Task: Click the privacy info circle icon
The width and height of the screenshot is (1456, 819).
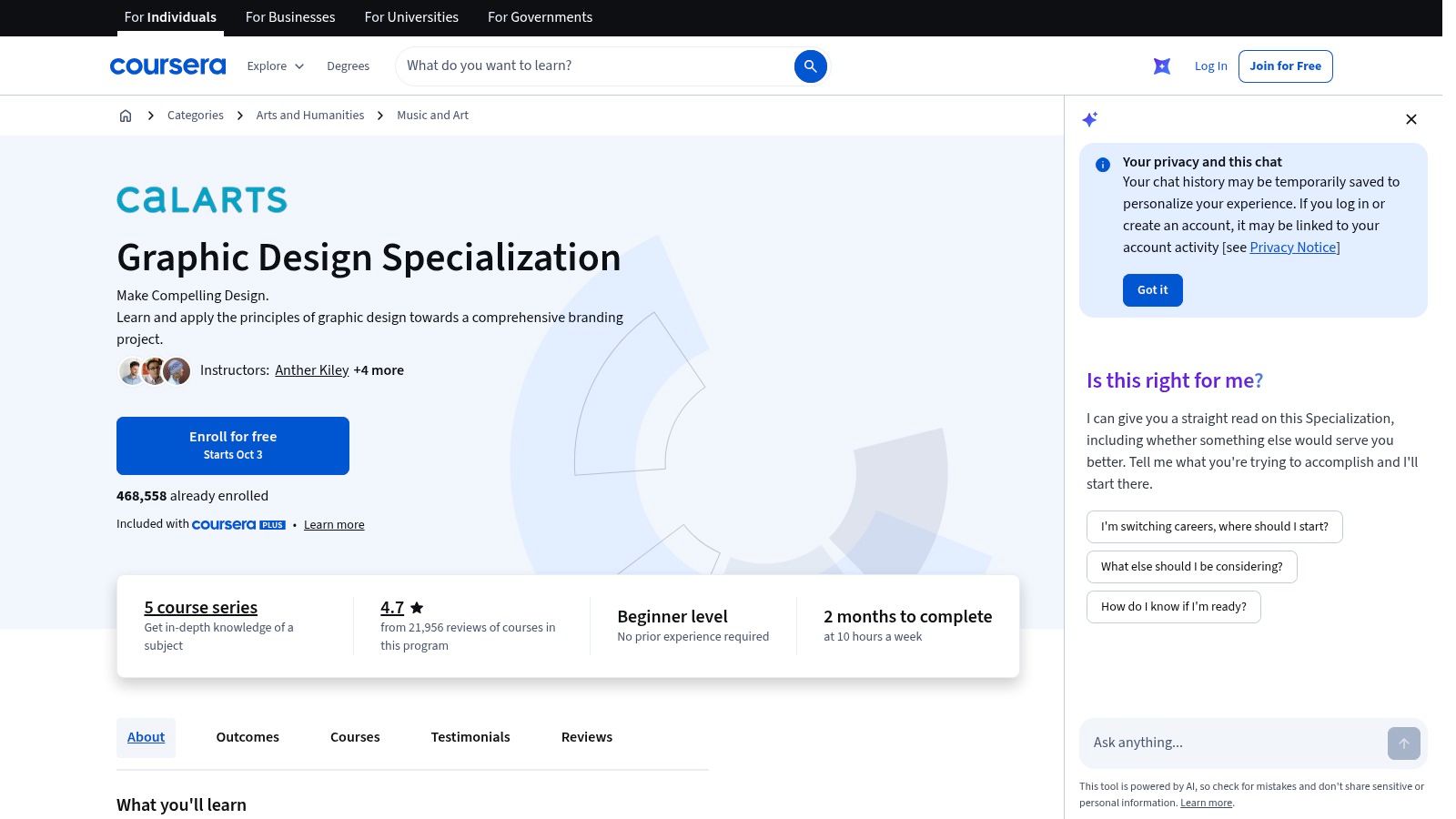Action: [x=1103, y=165]
